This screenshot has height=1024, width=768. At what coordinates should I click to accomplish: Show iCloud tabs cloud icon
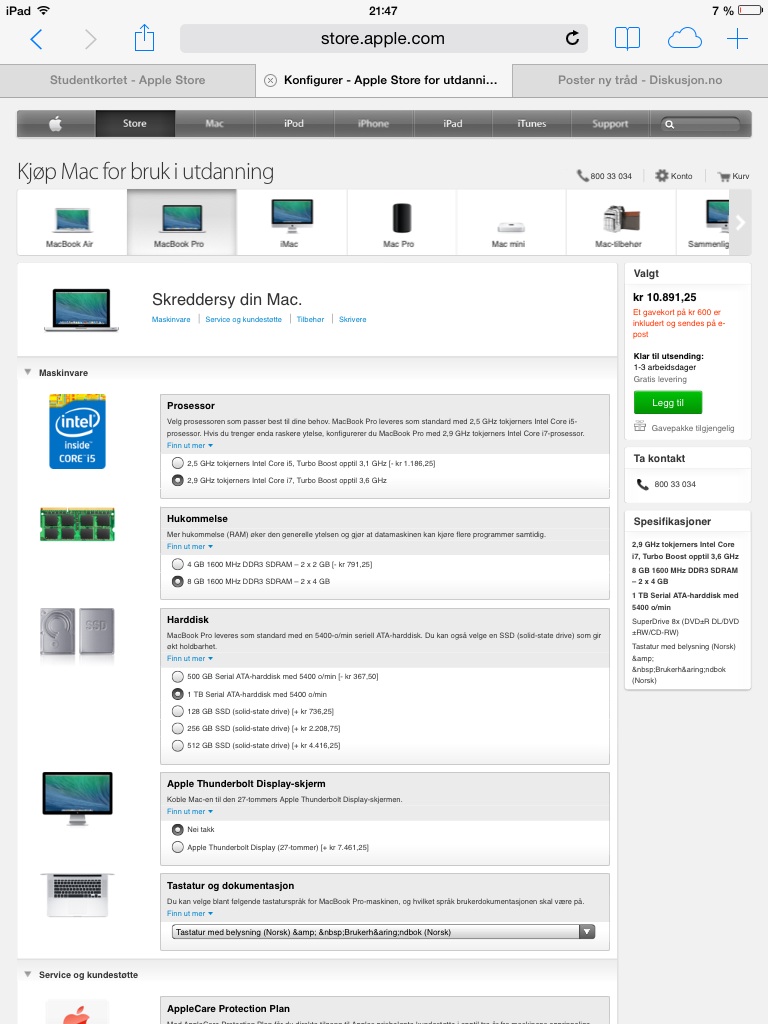click(x=684, y=39)
